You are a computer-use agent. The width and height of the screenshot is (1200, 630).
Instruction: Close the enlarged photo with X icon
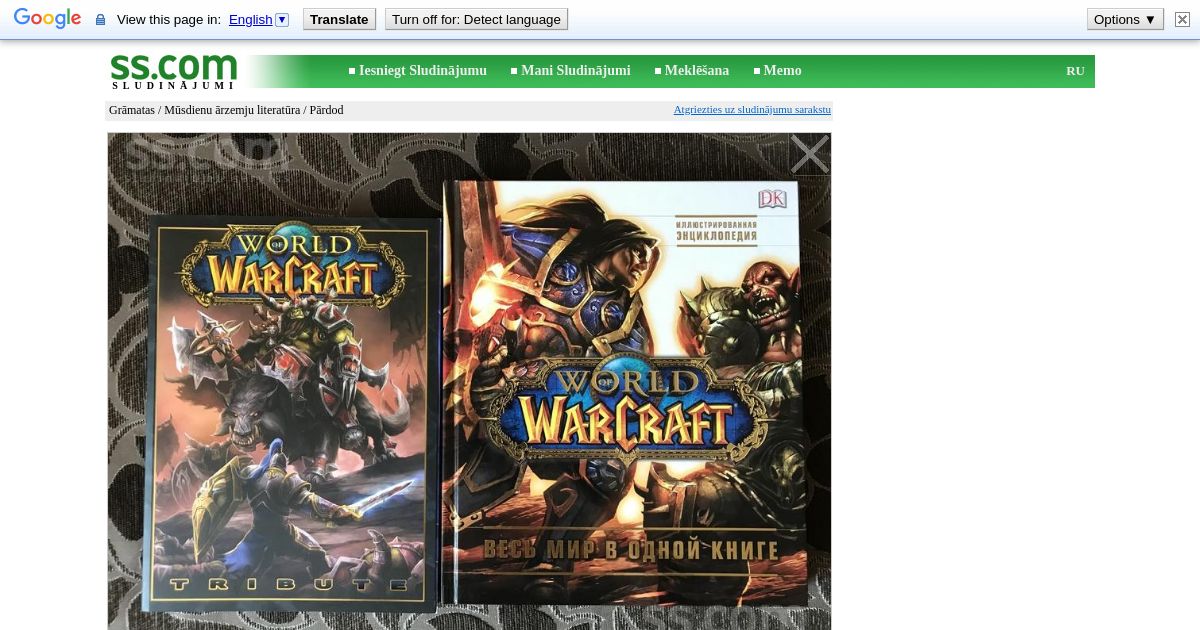pyautogui.click(x=809, y=155)
